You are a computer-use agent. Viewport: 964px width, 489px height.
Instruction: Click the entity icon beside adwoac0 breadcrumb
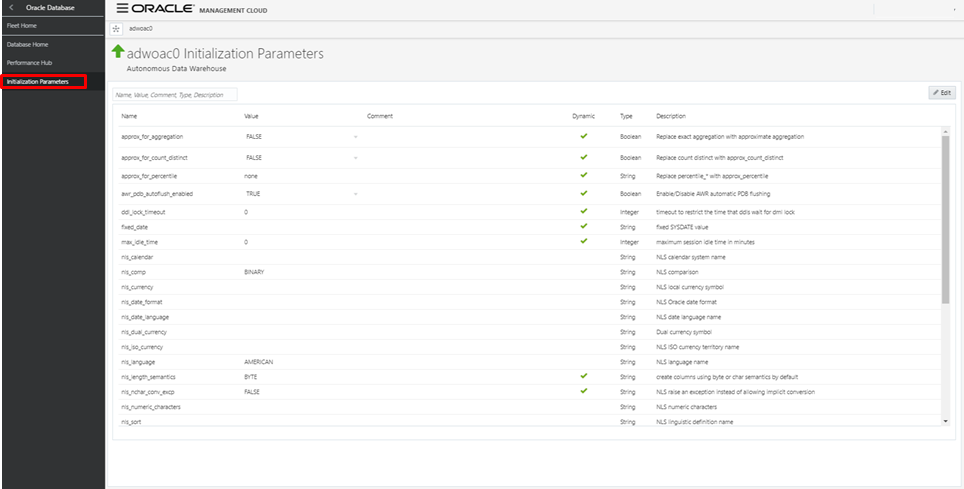(115, 28)
